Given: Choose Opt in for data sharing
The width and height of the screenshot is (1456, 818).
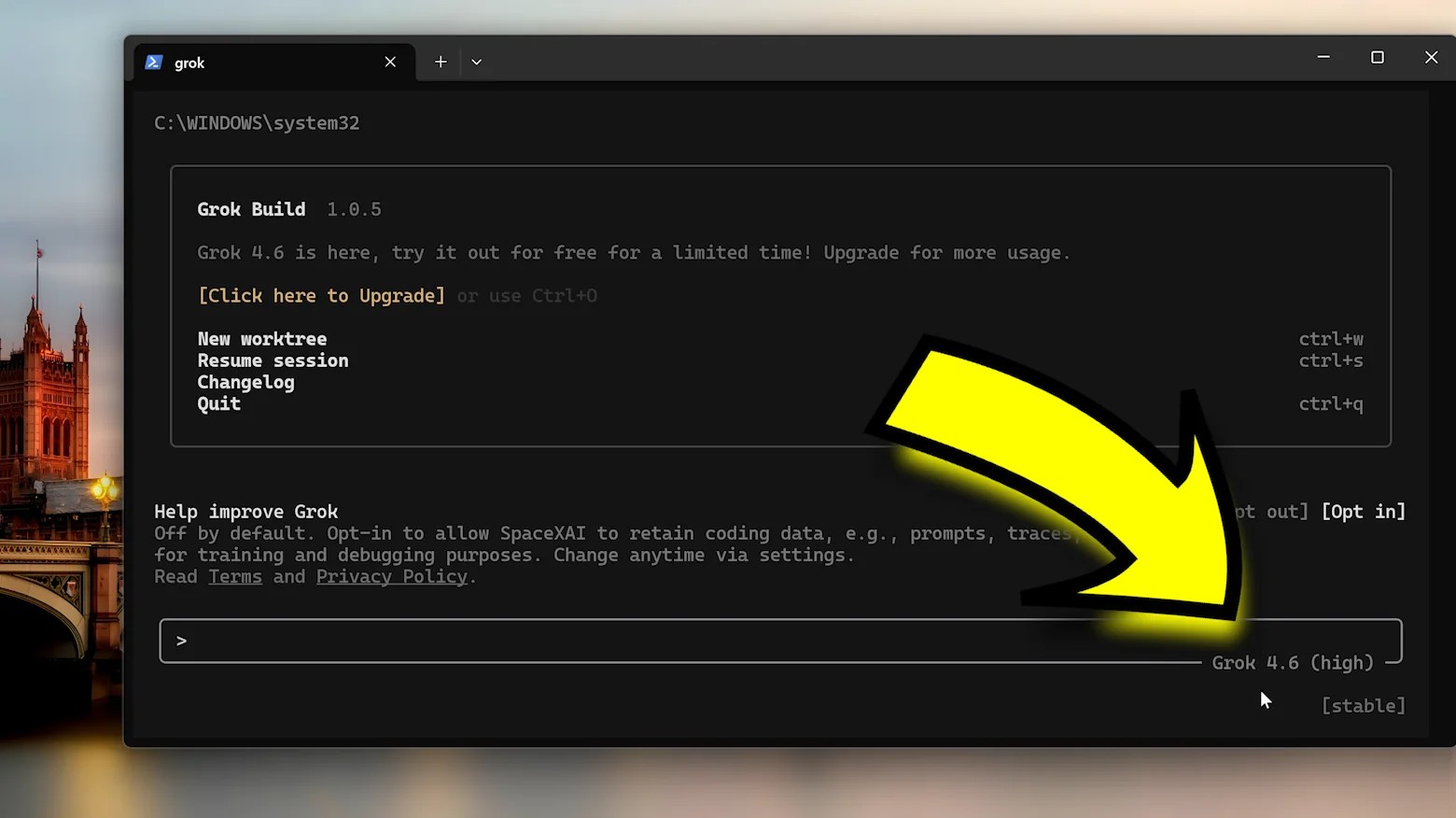Looking at the screenshot, I should point(1364,512).
